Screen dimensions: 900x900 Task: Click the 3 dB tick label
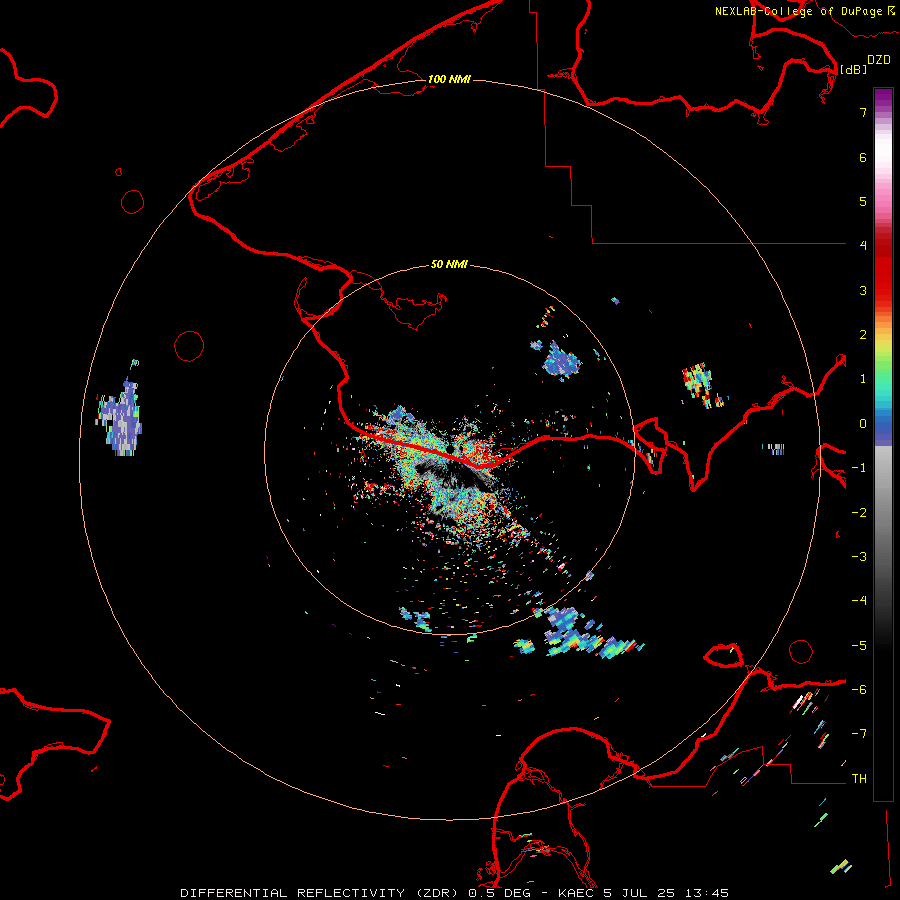[x=863, y=290]
